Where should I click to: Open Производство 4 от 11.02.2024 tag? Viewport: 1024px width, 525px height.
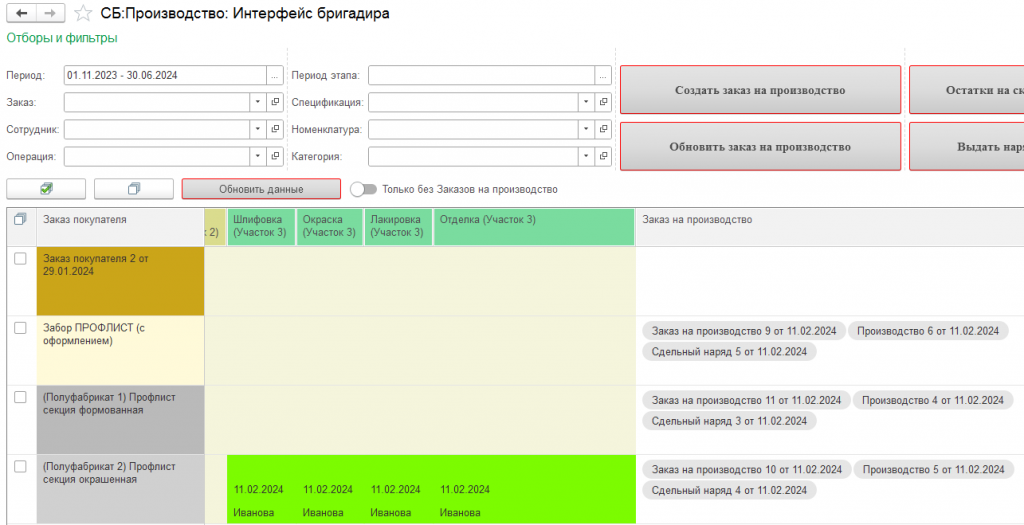[933, 400]
